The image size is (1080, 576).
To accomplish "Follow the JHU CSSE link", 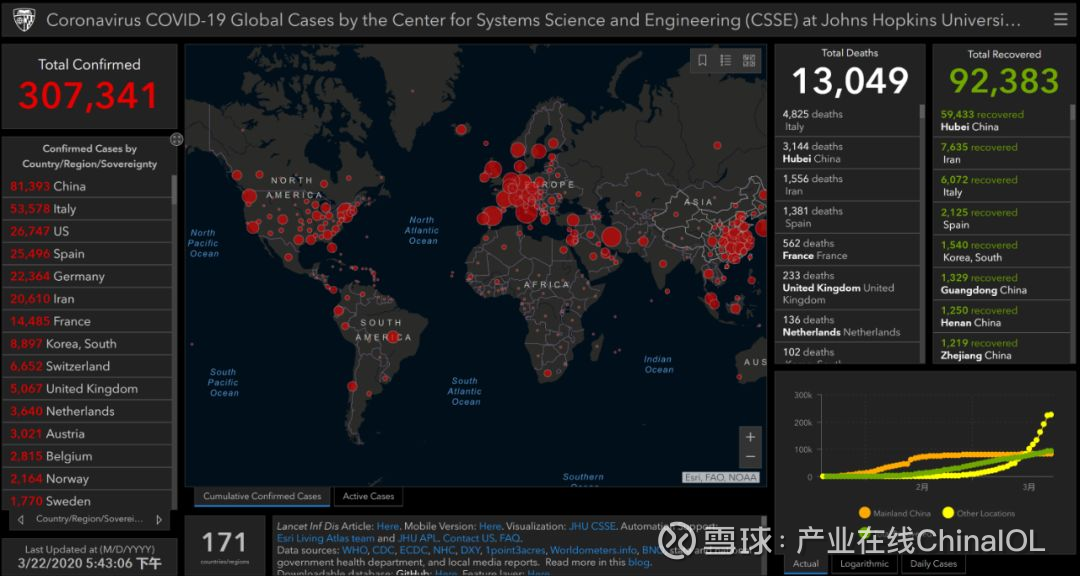I will 592,526.
